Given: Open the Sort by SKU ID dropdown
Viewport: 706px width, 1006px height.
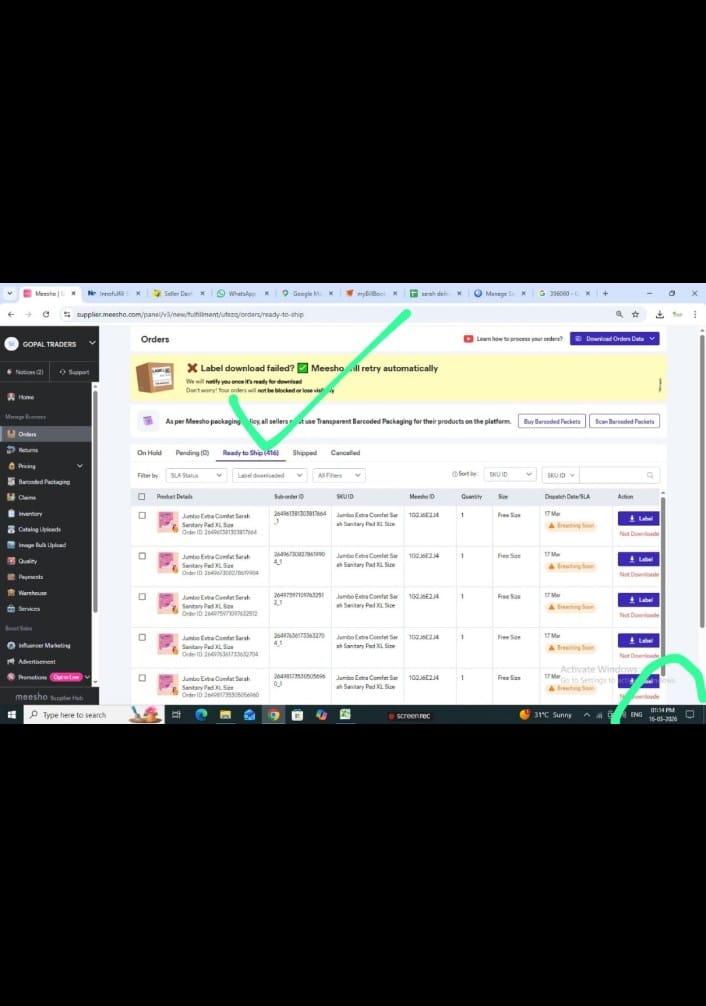Looking at the screenshot, I should pyautogui.click(x=508, y=476).
